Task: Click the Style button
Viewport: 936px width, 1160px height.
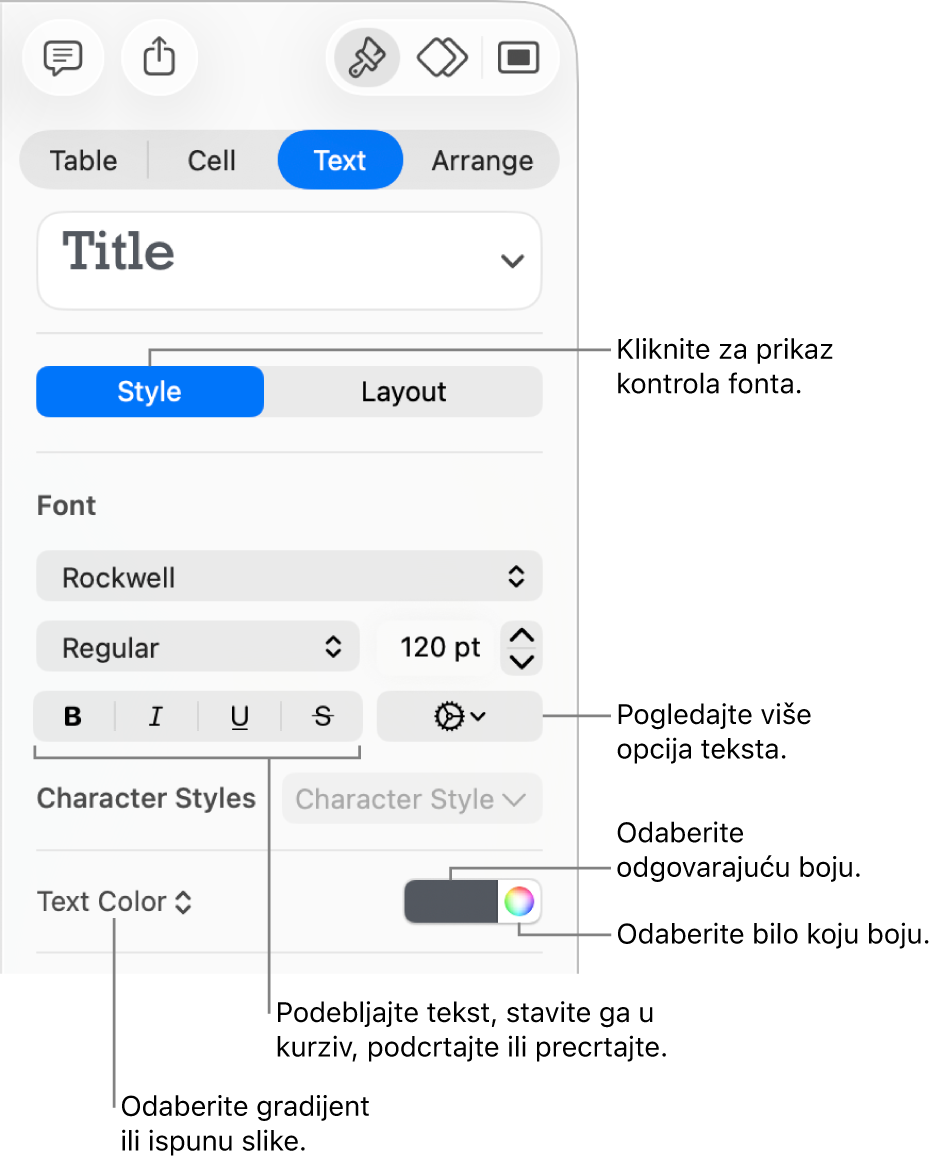Action: (150, 392)
